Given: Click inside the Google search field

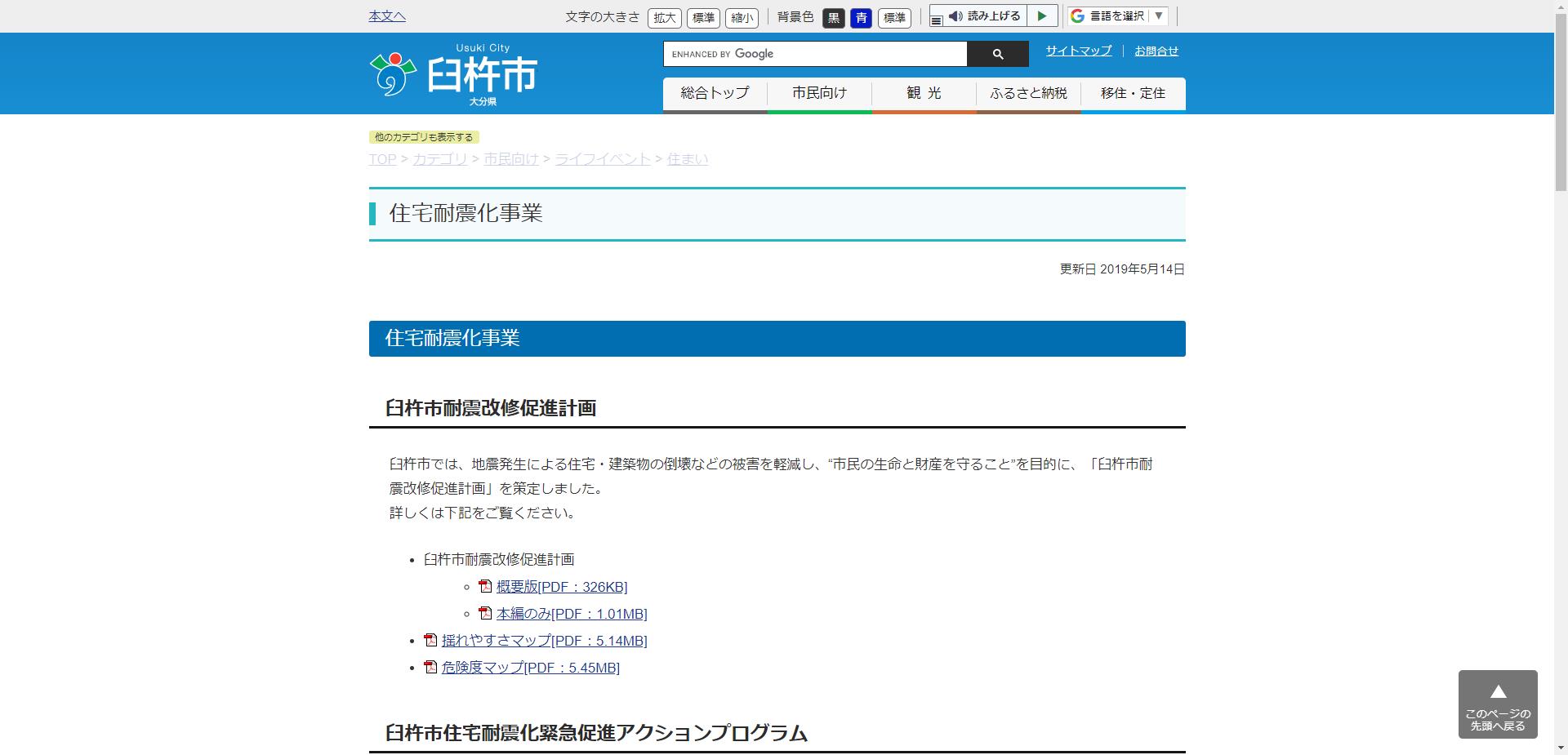Looking at the screenshot, I should [x=814, y=54].
